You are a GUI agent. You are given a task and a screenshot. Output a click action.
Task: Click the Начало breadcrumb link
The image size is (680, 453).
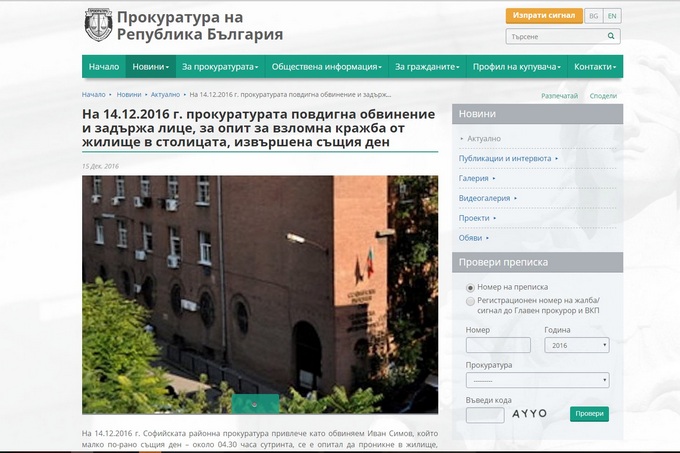(x=93, y=95)
